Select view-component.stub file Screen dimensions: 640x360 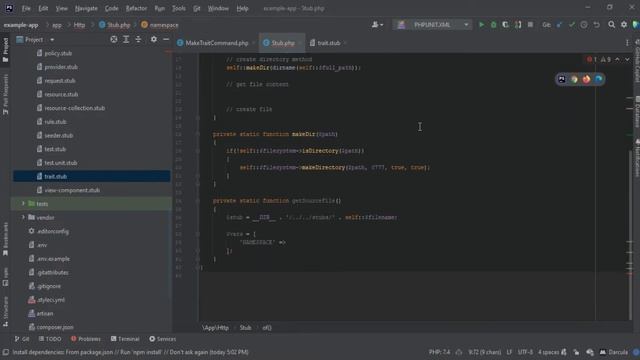pos(72,190)
